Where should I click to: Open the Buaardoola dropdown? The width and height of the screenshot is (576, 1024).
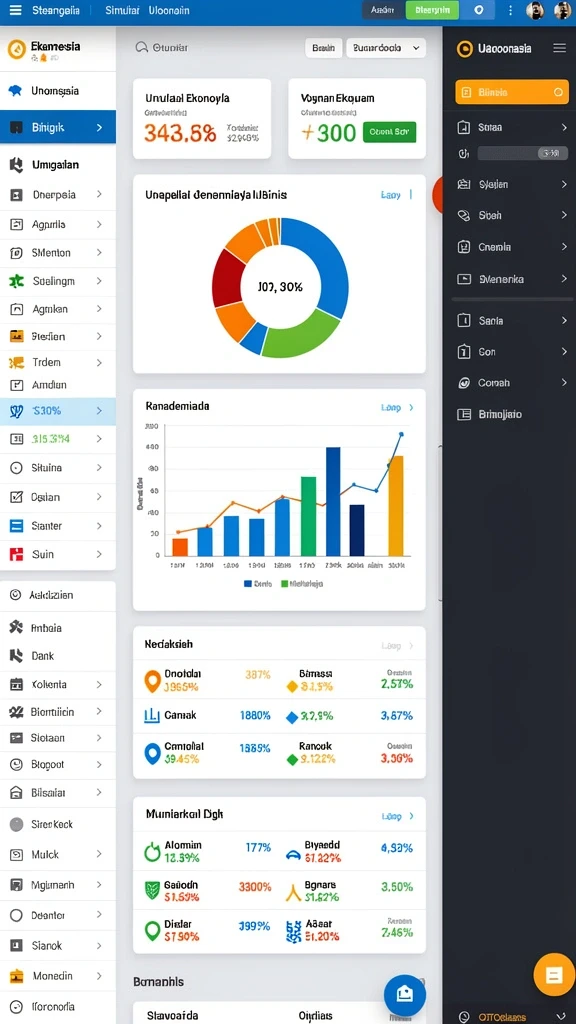click(x=386, y=48)
